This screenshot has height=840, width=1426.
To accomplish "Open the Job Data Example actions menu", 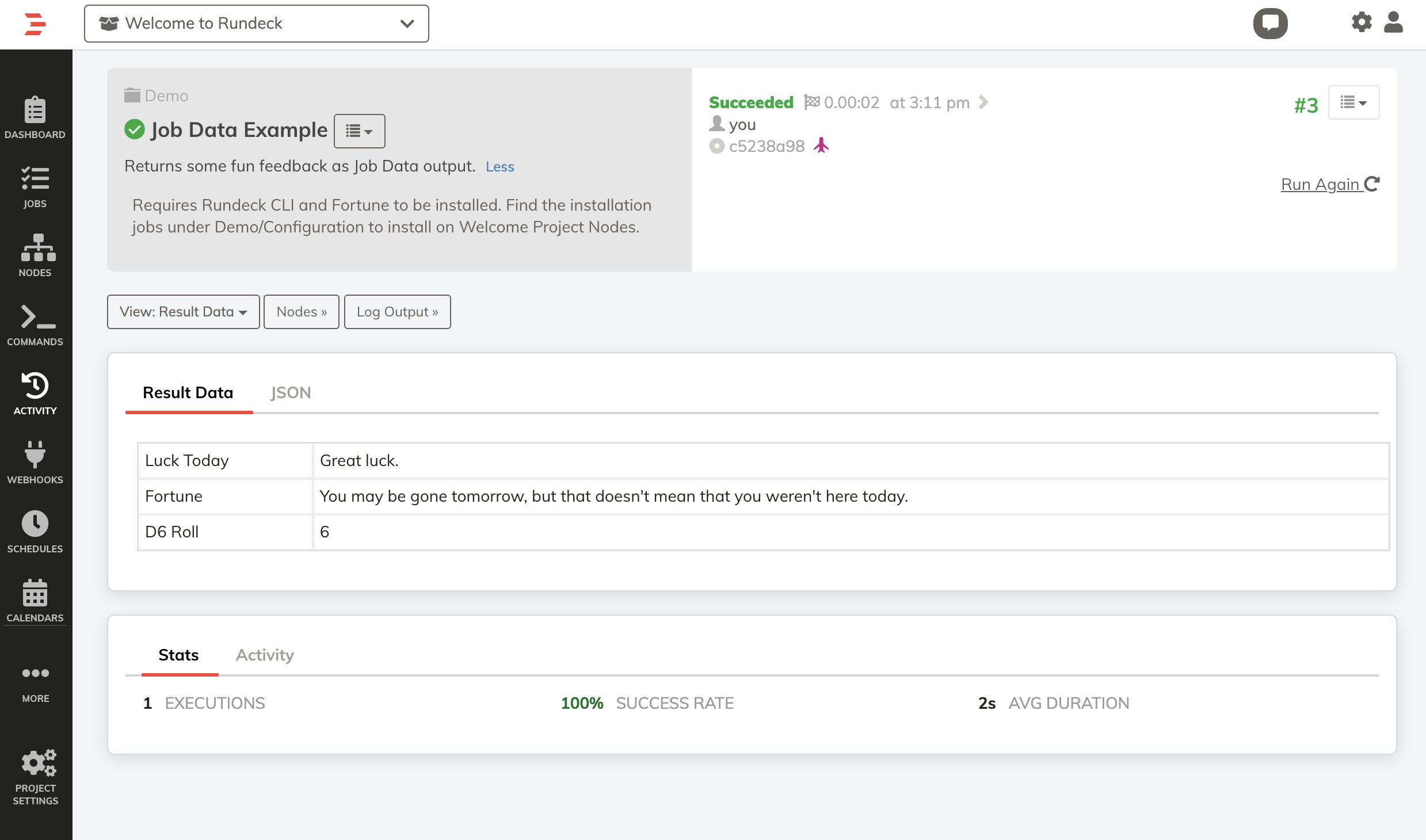I will [x=360, y=131].
